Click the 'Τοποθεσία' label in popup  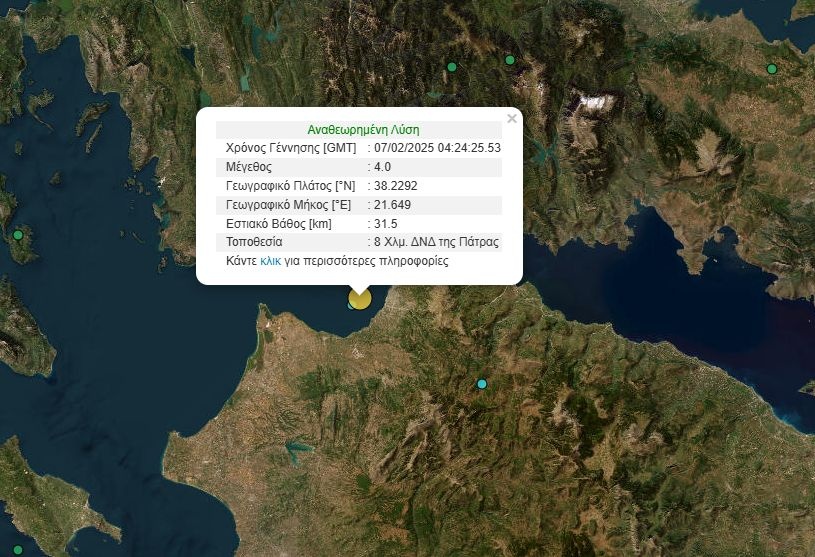(254, 242)
